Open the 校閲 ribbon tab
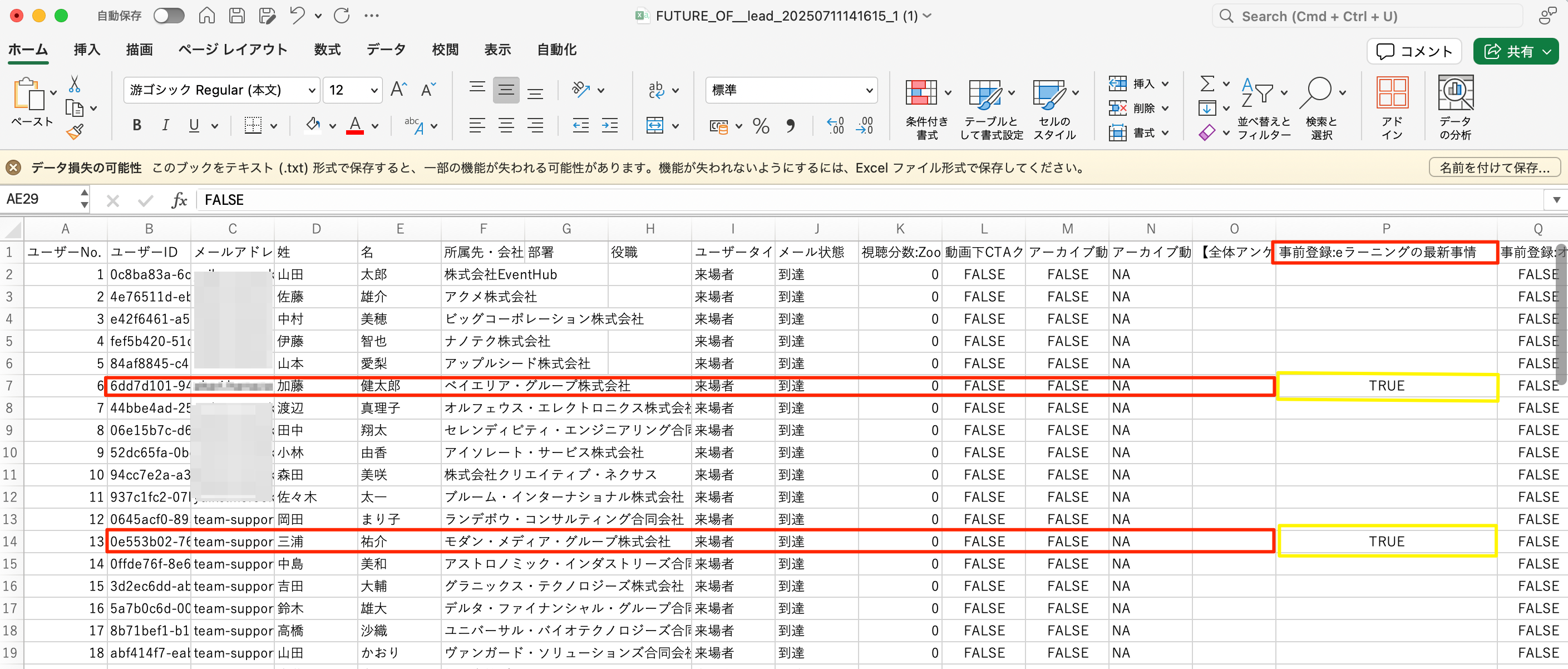This screenshot has width=1568, height=669. click(x=445, y=50)
